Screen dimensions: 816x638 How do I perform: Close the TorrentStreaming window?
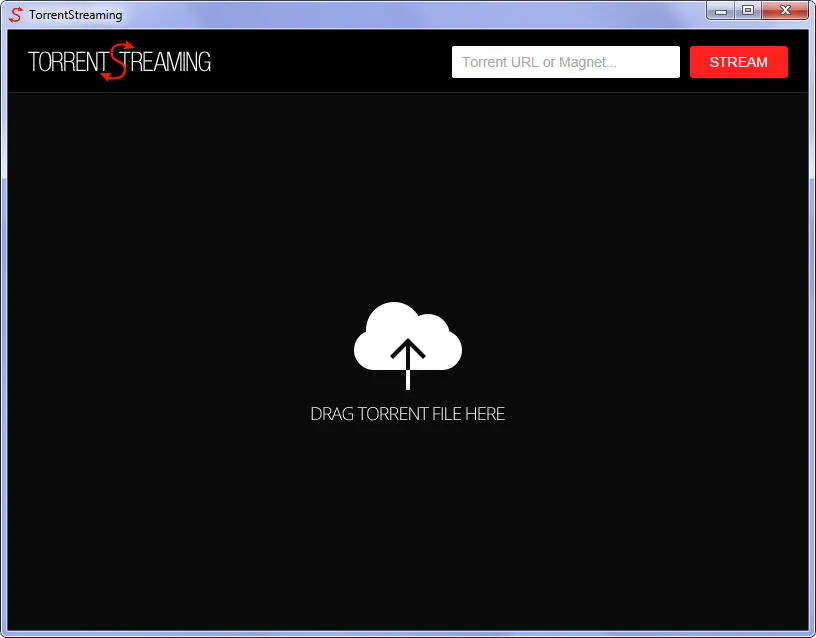pyautogui.click(x=782, y=10)
